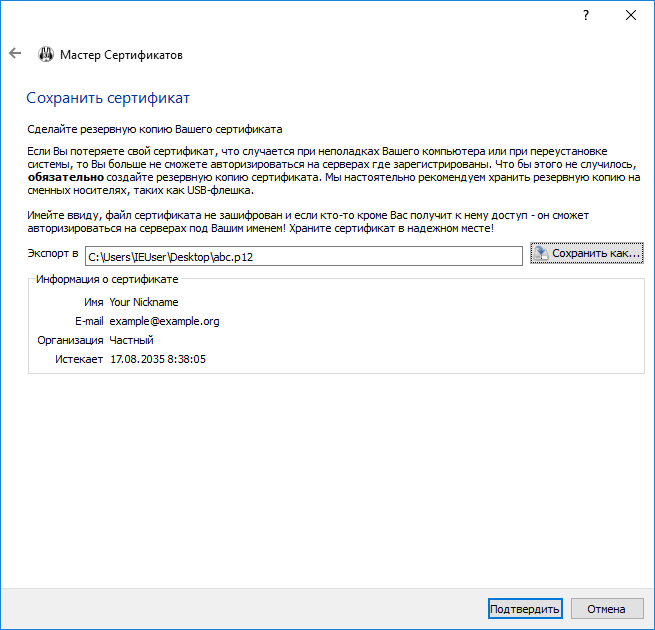Screen dimensions: 655x630
Task: Cancel the wizard with Отмена
Action: point(606,609)
